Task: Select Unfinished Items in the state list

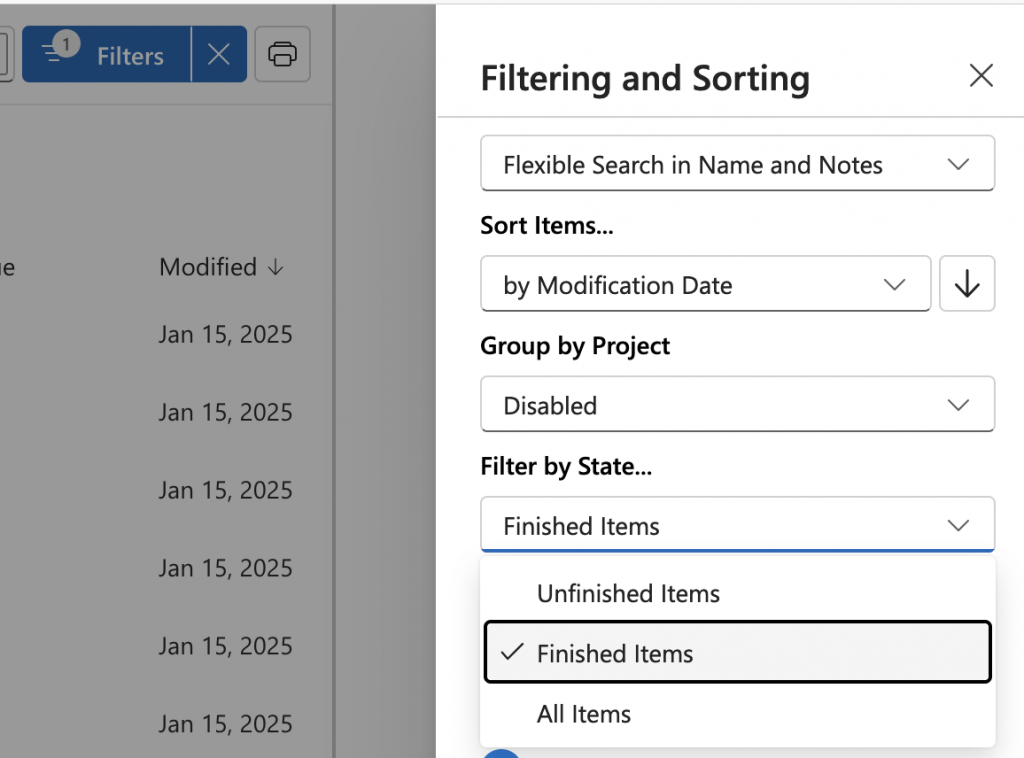Action: coord(628,593)
